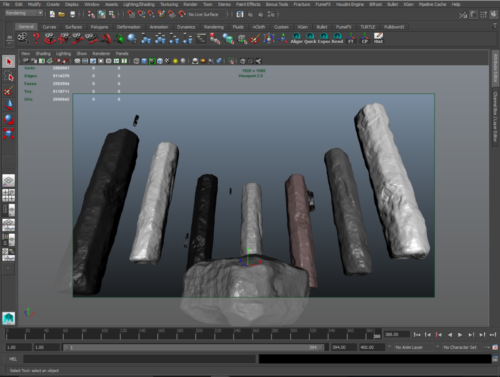Image resolution: width=500 pixels, height=377 pixels.
Task: Click the Open Scene folder icon
Action: click(x=62, y=14)
